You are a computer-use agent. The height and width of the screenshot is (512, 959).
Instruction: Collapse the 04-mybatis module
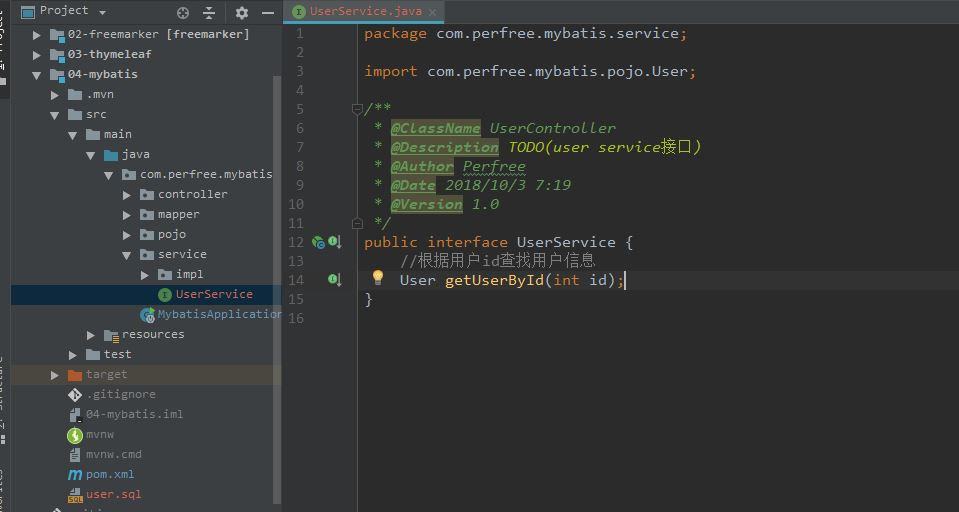37,75
